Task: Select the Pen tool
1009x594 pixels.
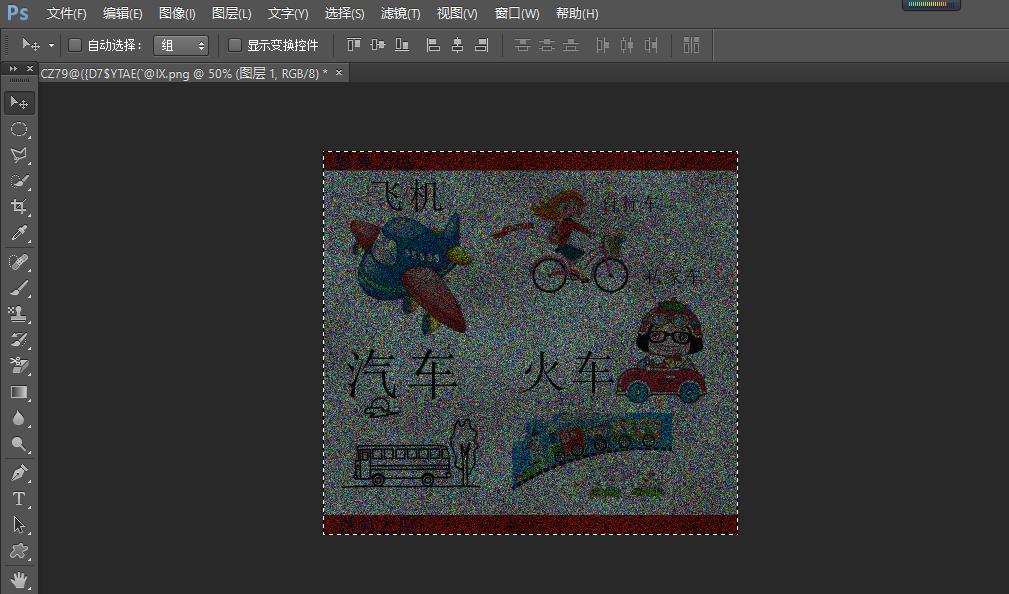Action: tap(20, 472)
